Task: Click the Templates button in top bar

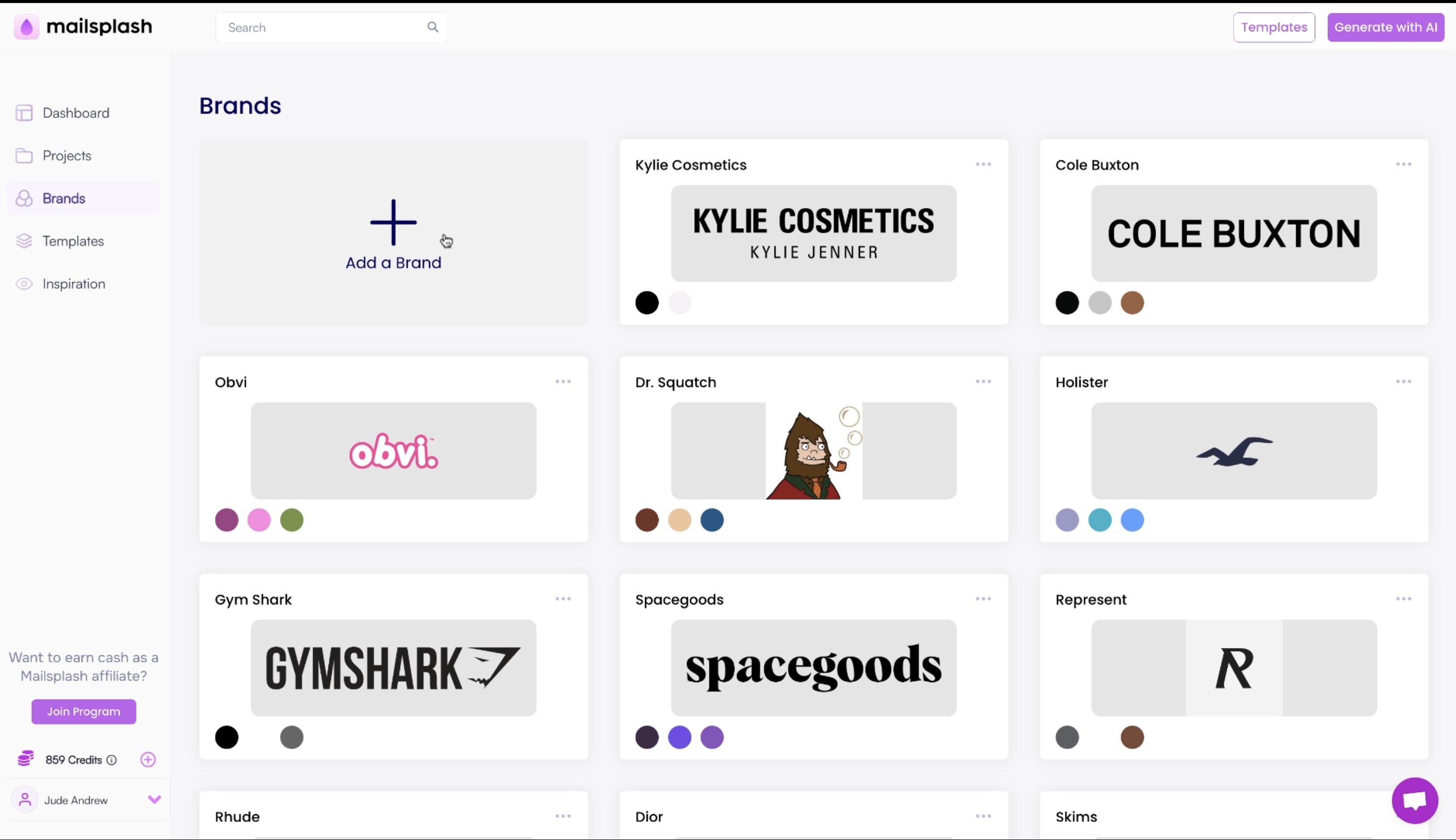Action: [x=1274, y=27]
